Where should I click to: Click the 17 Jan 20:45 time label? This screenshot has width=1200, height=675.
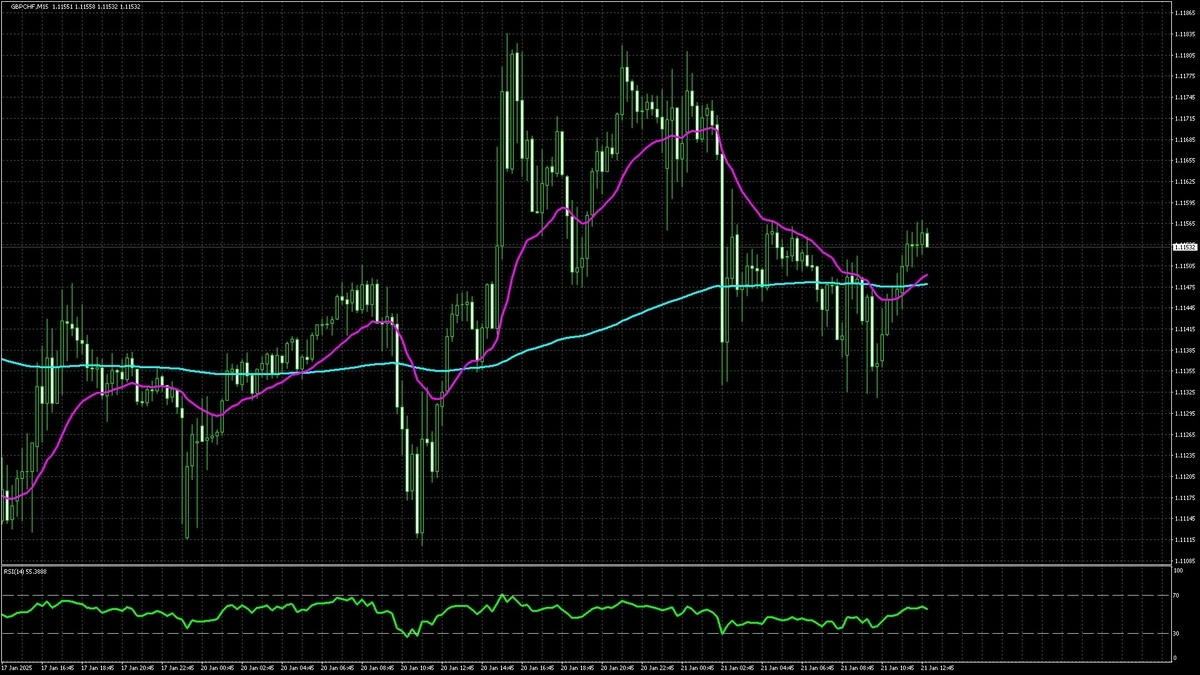coord(138,666)
